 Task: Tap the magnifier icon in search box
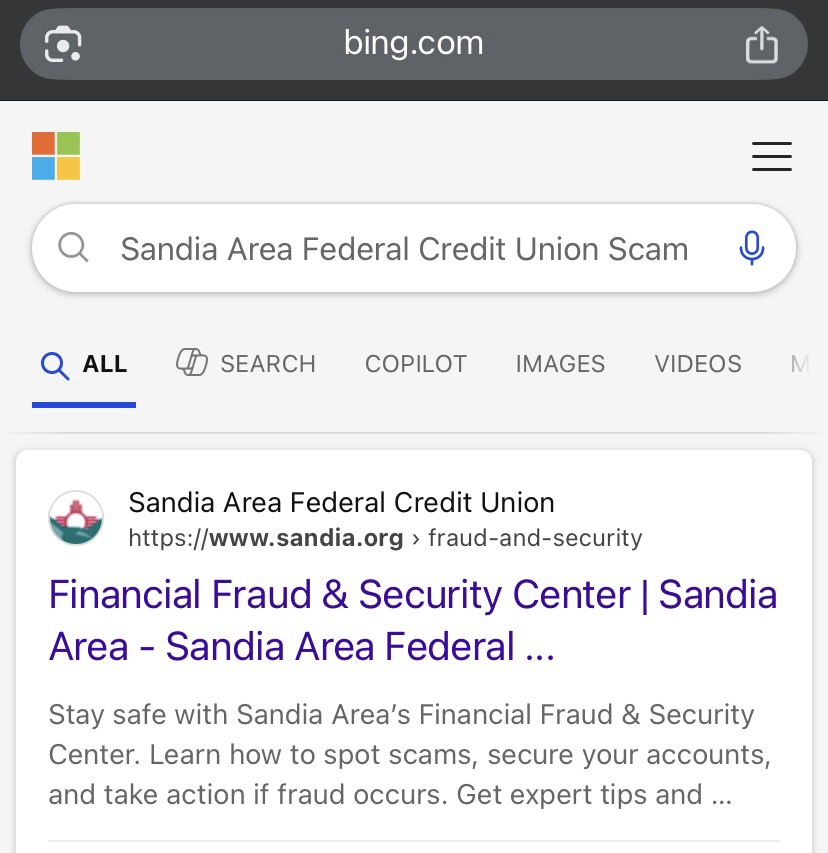73,248
